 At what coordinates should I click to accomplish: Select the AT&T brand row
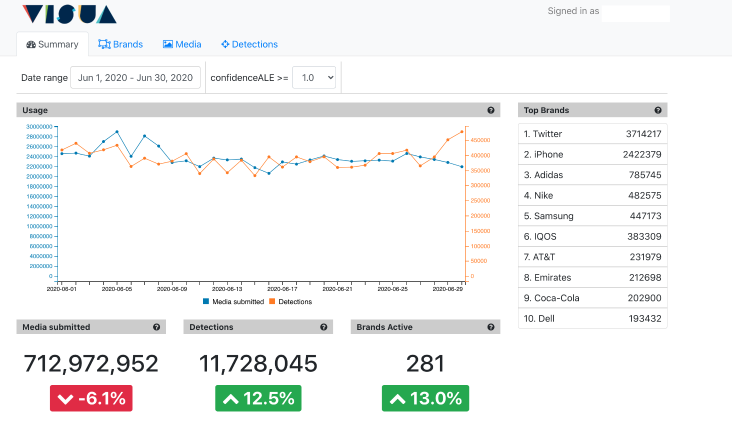(592, 257)
